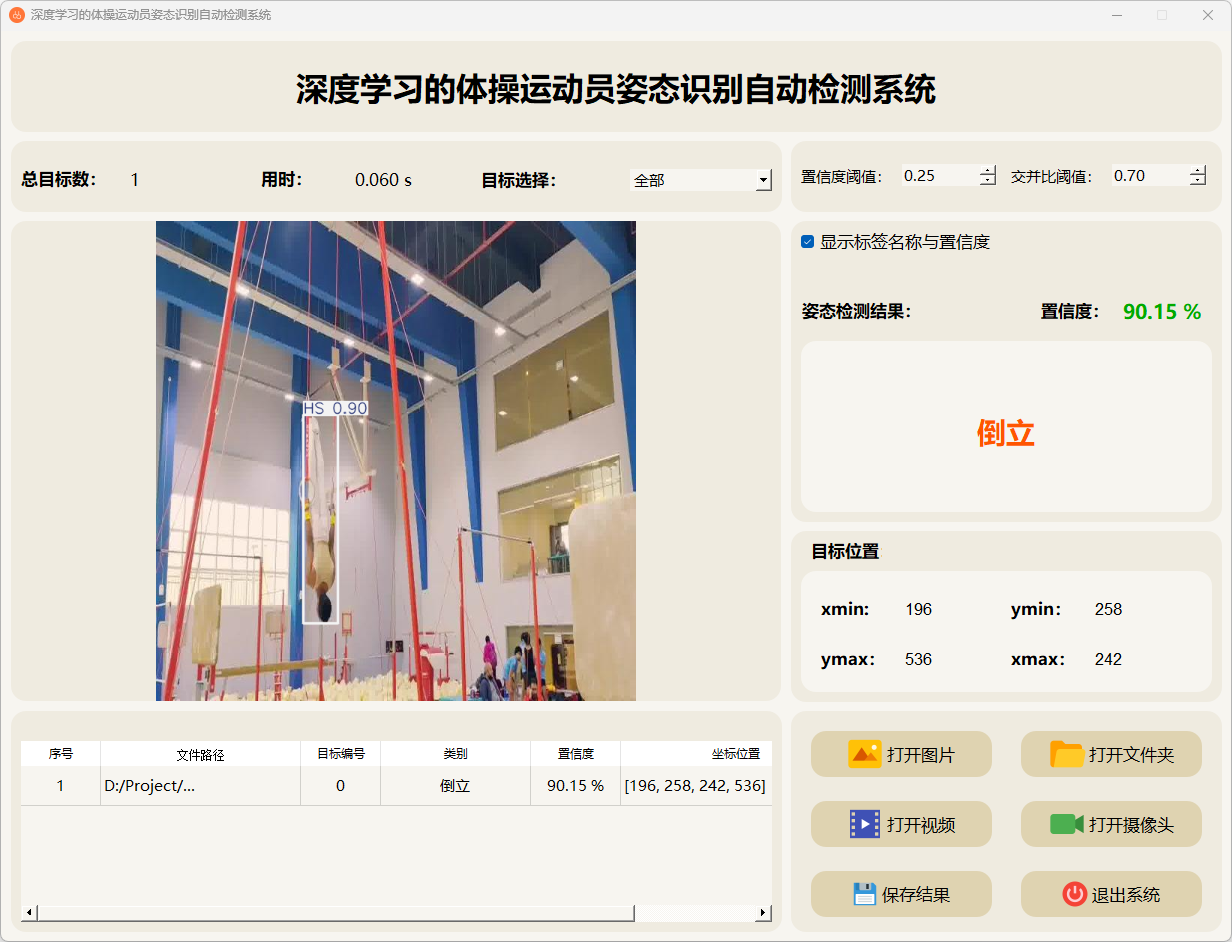Click the yellow folder icon for 打开文件夹
This screenshot has width=1232, height=942.
[x=1067, y=754]
